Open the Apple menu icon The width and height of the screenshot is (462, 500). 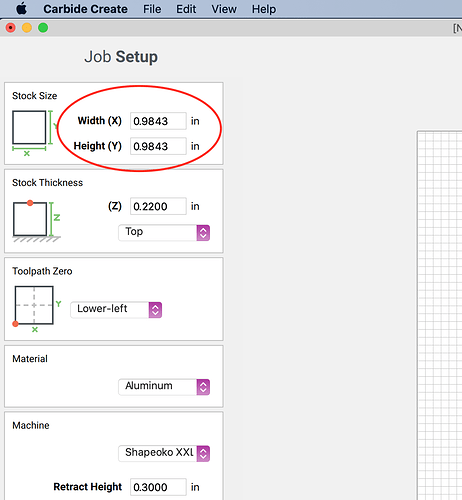point(22,9)
